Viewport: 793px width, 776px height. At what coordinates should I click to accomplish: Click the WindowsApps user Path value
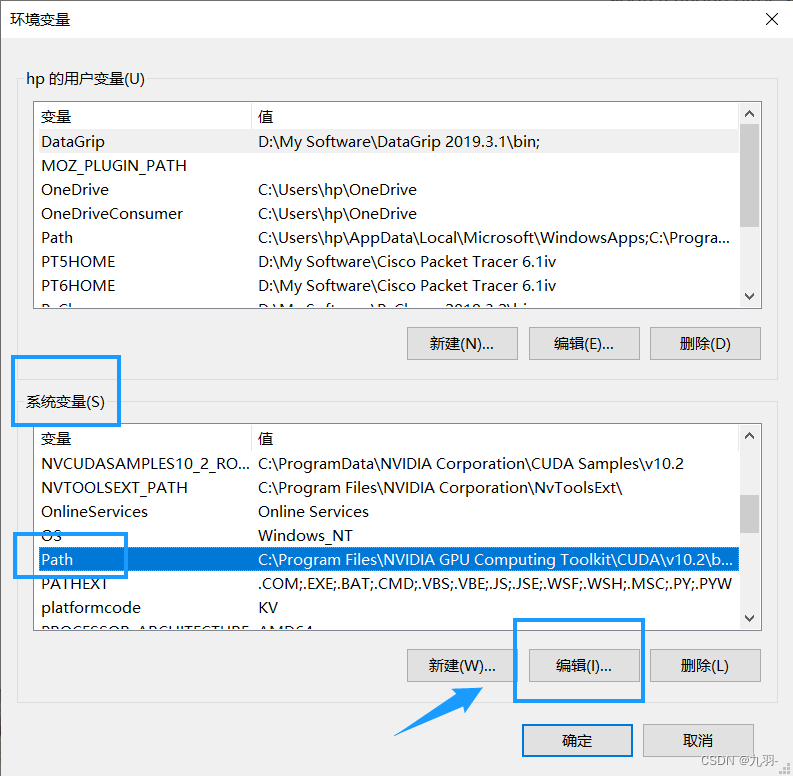[x=494, y=237]
